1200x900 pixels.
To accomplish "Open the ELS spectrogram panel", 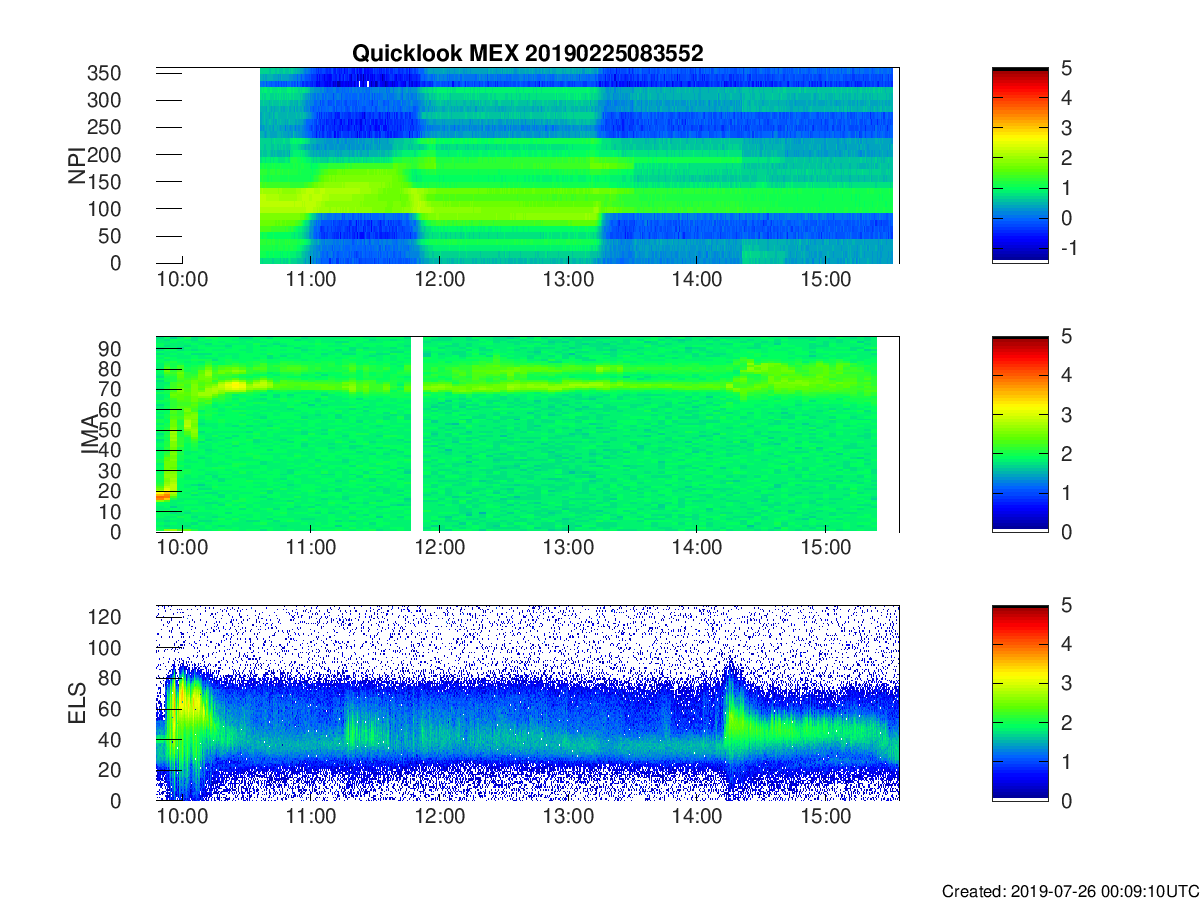I will [x=528, y=703].
